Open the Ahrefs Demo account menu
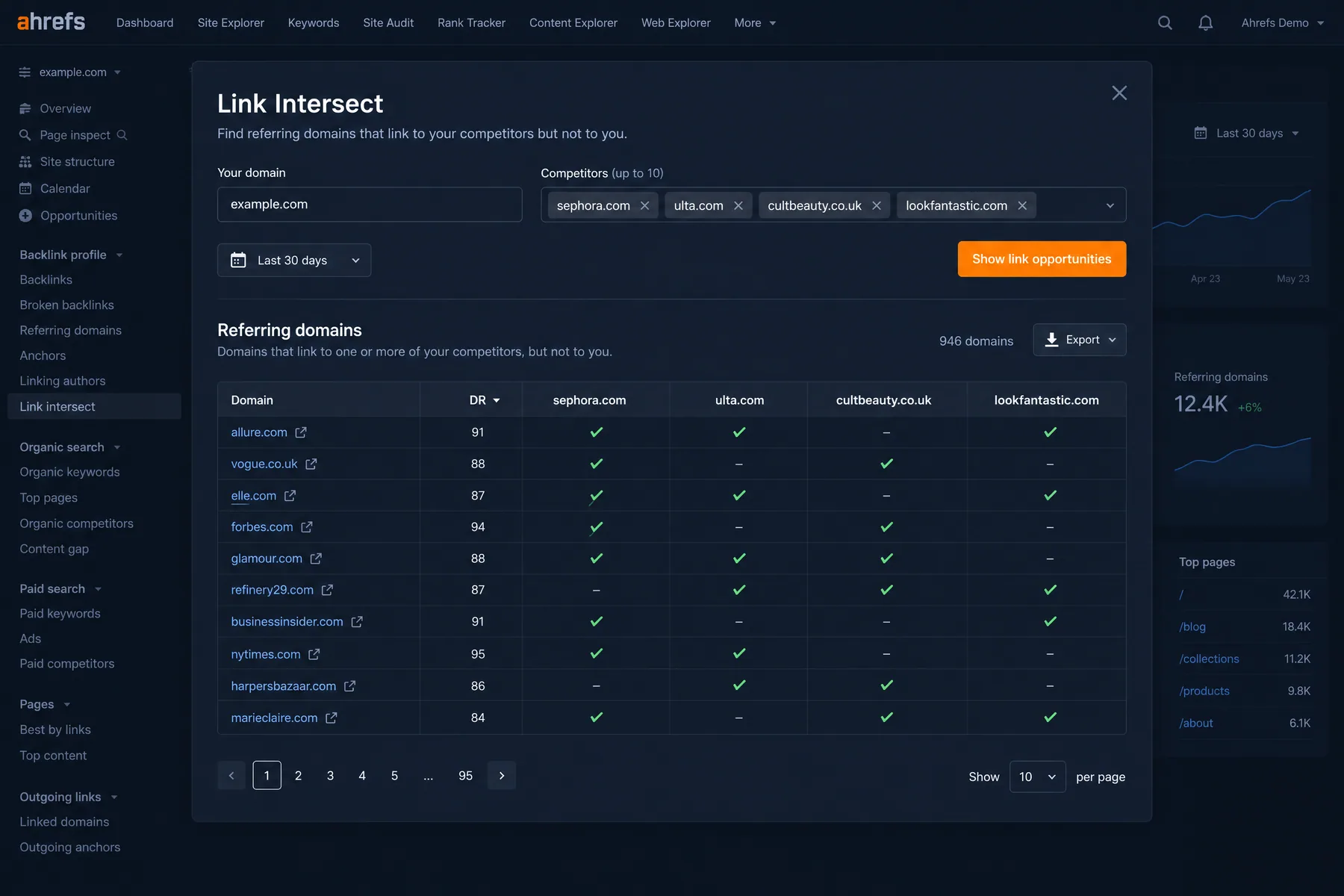1344x896 pixels. click(x=1282, y=23)
